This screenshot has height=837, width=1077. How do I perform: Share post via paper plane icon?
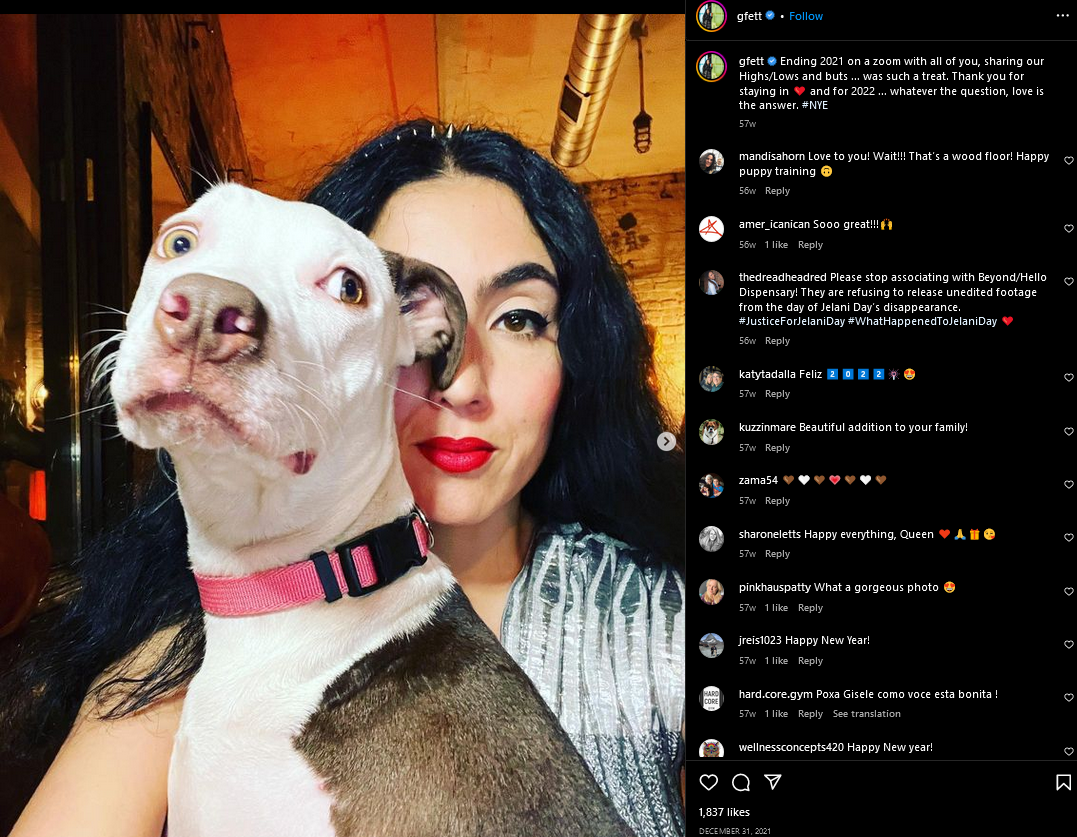(773, 782)
